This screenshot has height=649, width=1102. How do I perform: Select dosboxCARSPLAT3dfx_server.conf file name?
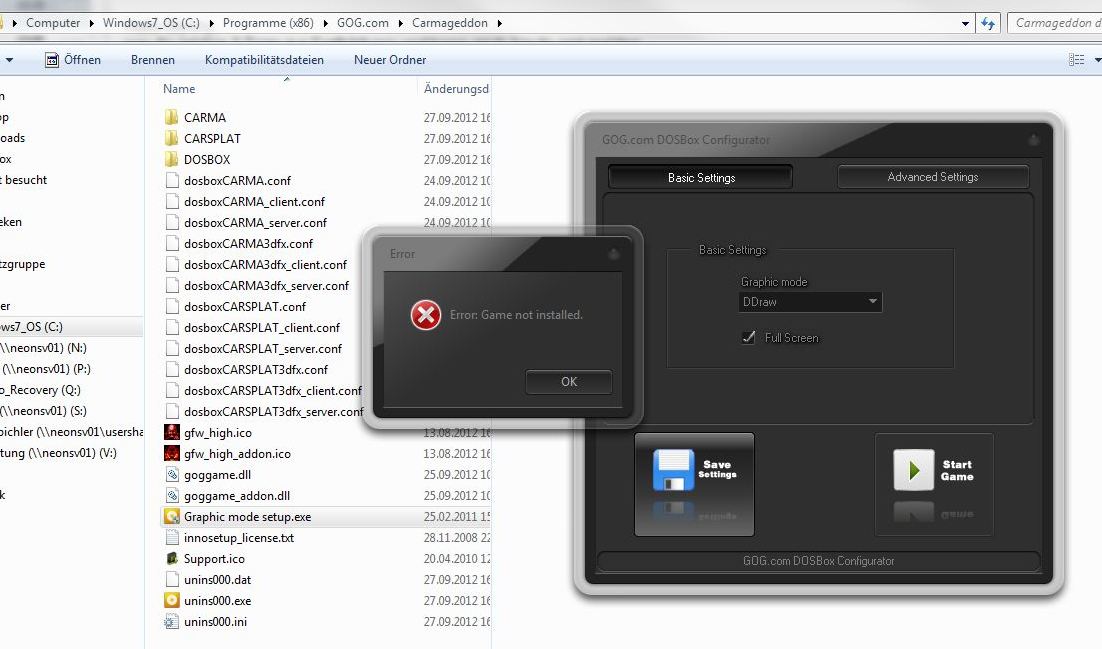(x=273, y=411)
